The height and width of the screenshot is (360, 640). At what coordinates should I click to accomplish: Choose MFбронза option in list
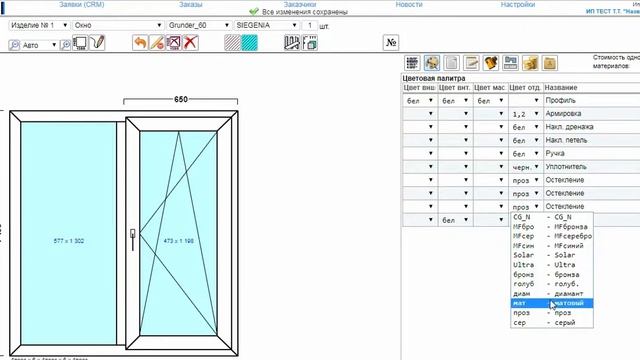552,227
